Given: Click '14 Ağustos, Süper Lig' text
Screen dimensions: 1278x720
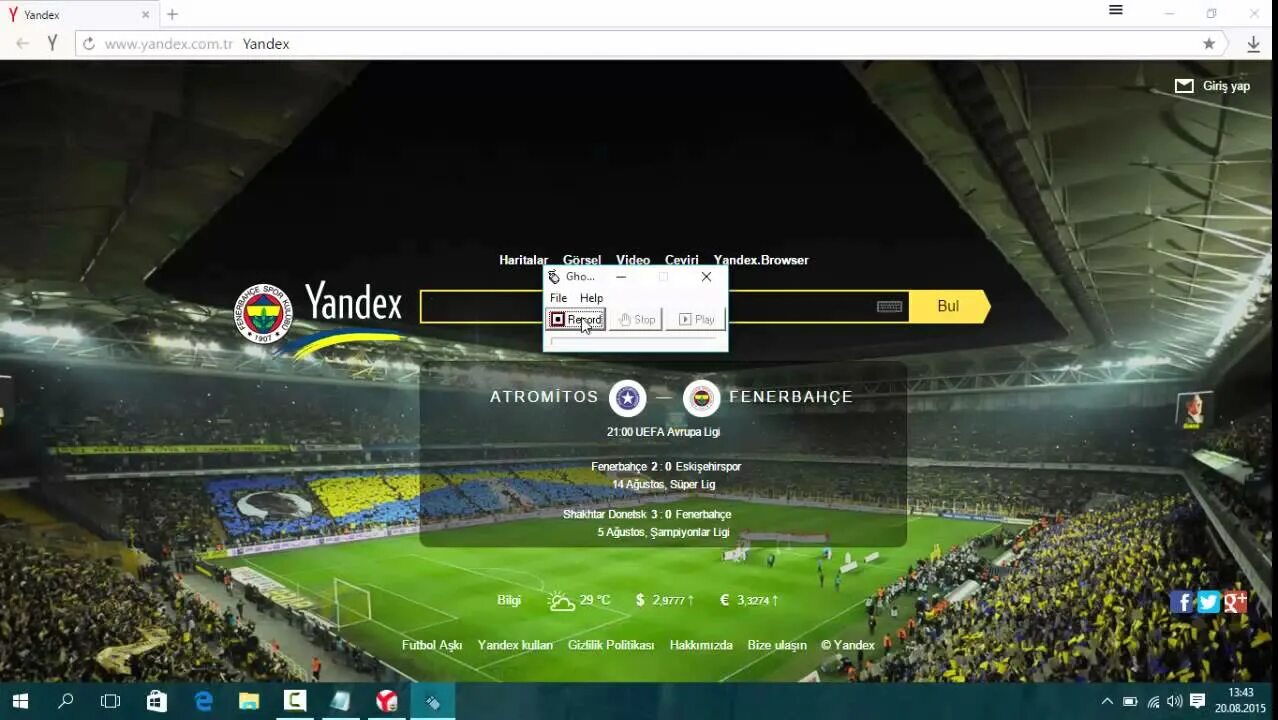Looking at the screenshot, I should [x=664, y=485].
